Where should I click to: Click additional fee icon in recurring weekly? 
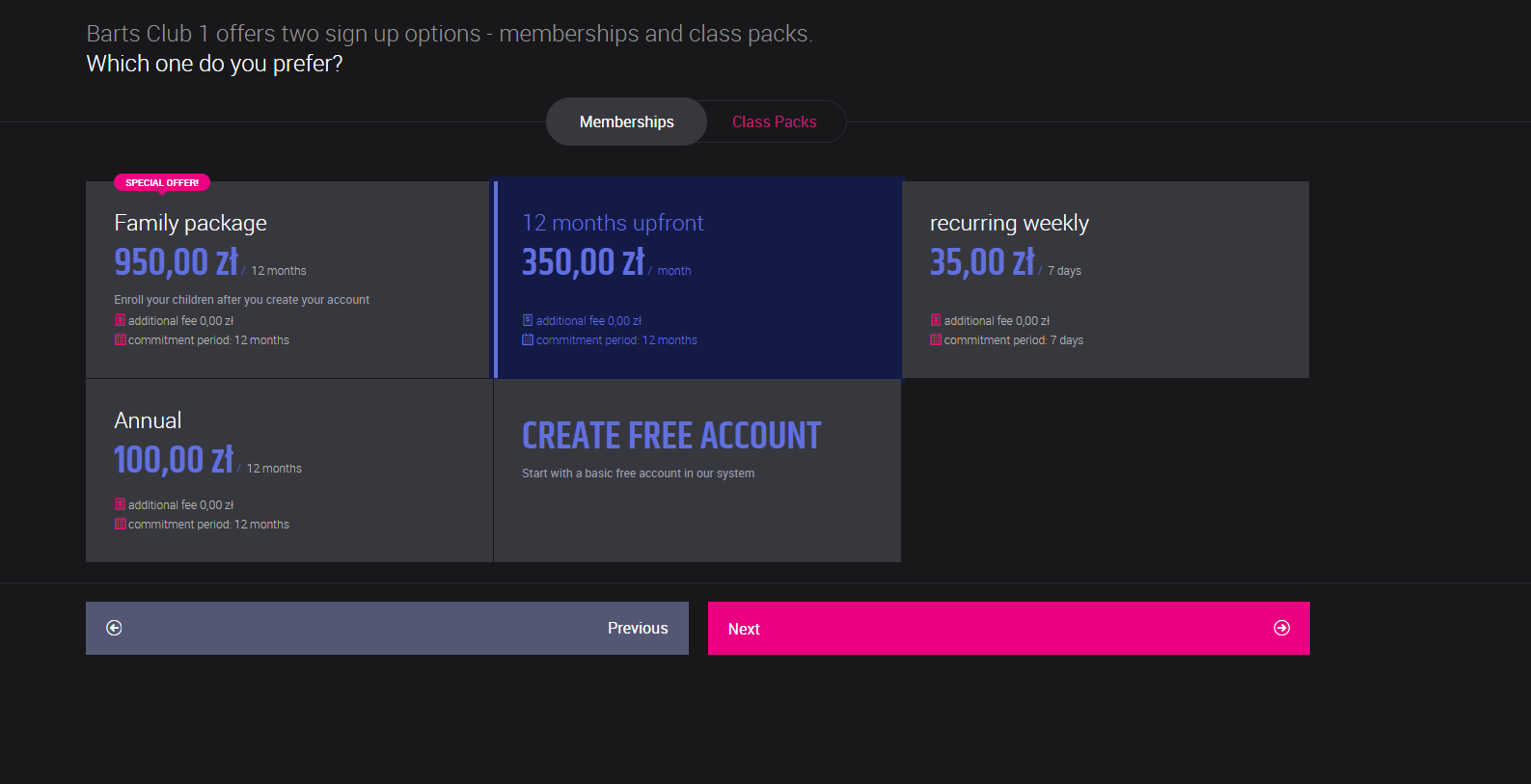936,320
